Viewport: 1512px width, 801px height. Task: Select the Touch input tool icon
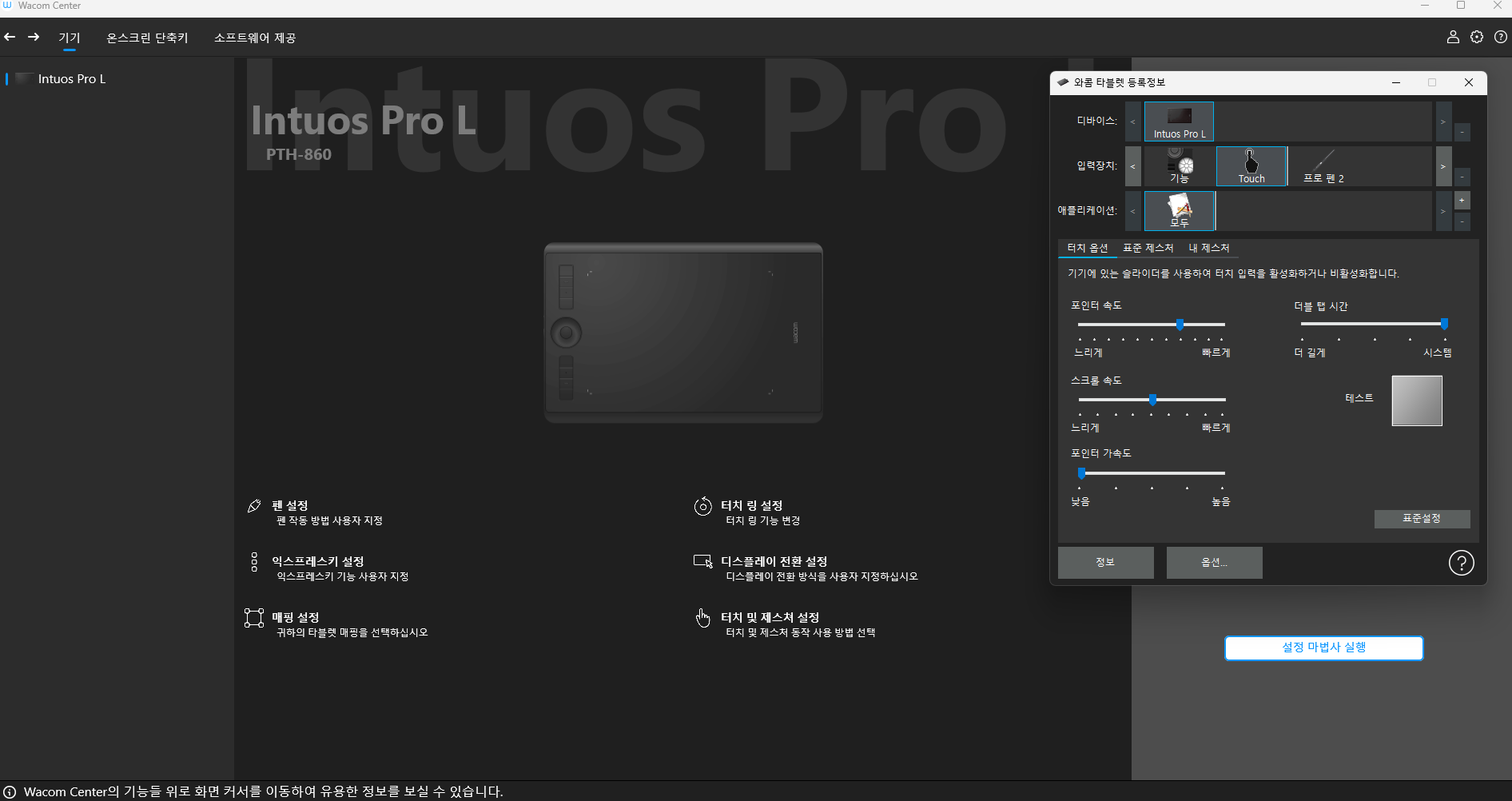(1251, 166)
